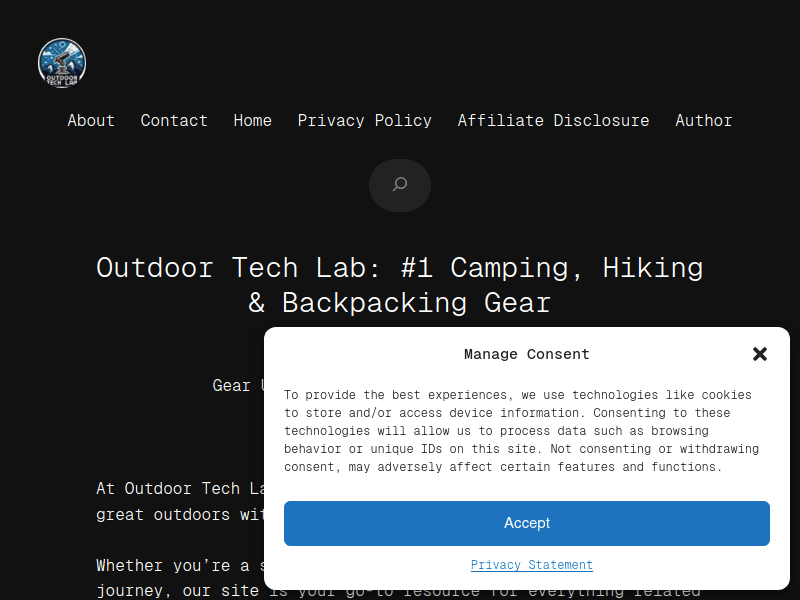Click the Outdoor Tech Lab heading text

pyautogui.click(x=400, y=285)
